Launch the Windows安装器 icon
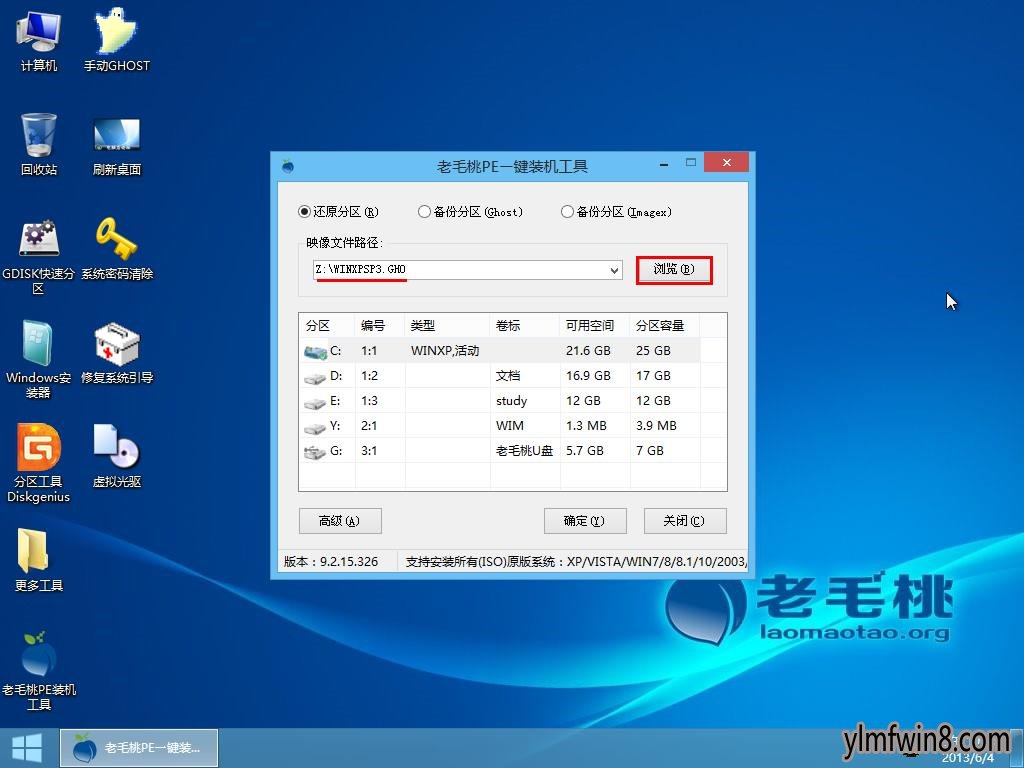Viewport: 1024px width, 768px height. click(x=39, y=359)
